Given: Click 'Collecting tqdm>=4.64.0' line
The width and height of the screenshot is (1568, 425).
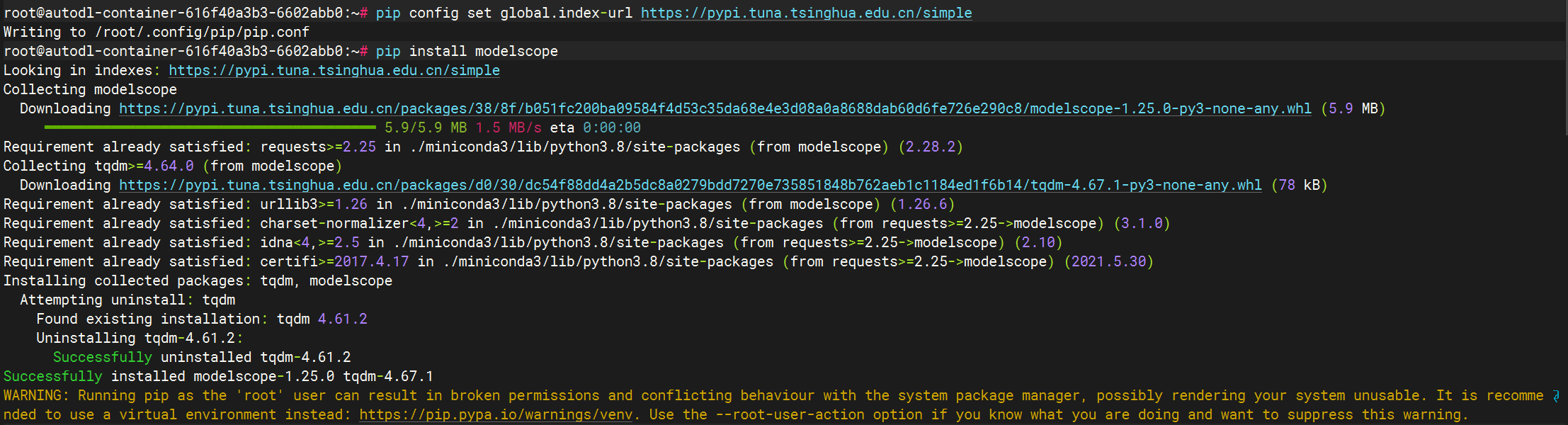Looking at the screenshot, I should point(173,166).
